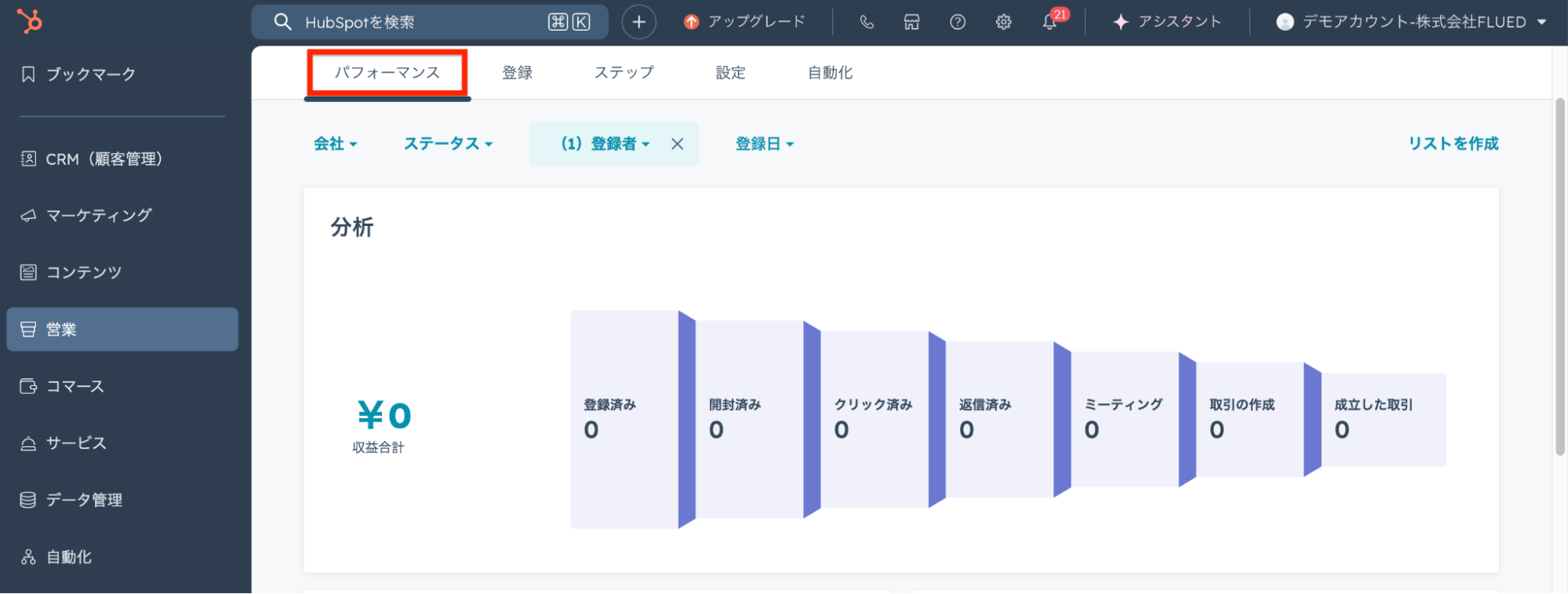Remove the 登録者 filter with X
Image resolution: width=1568 pixels, height=594 pixels.
(678, 144)
